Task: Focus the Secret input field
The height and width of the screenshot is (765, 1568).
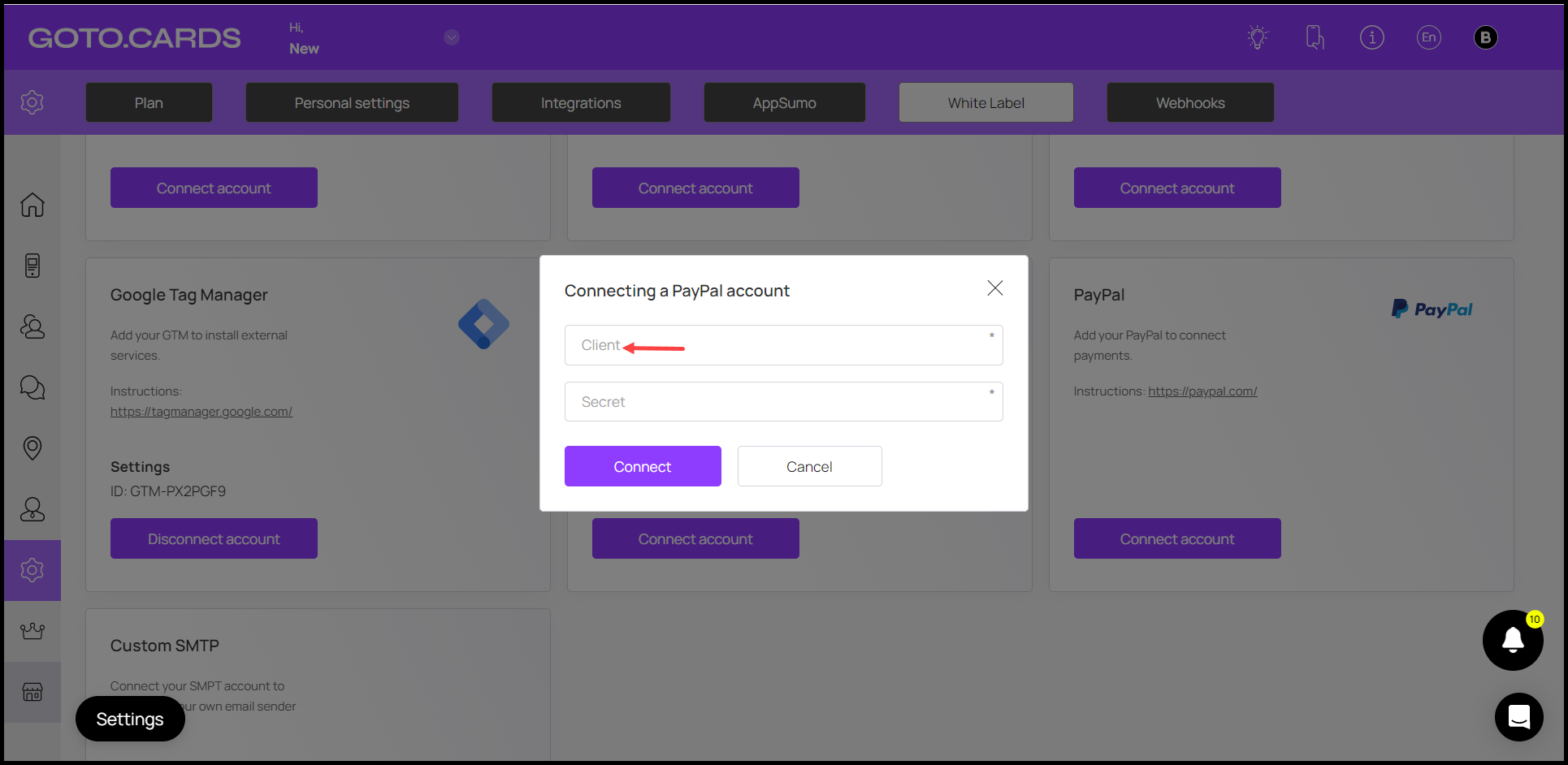Action: pos(783,402)
